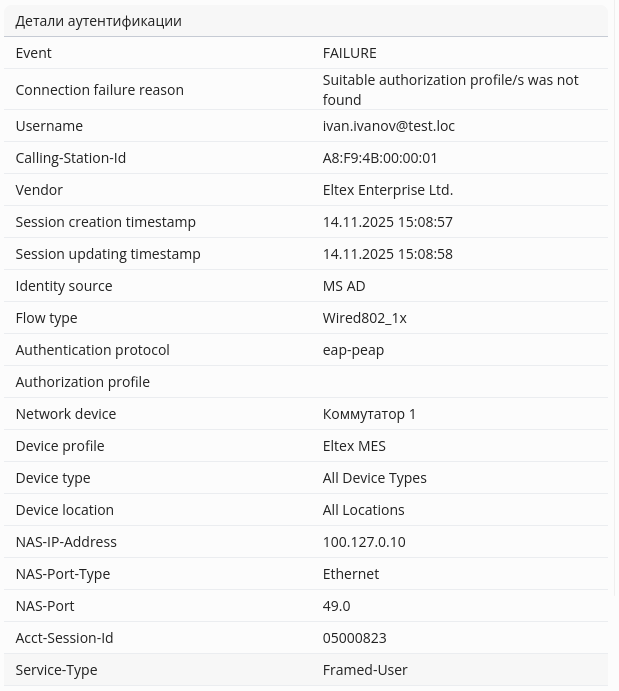The width and height of the screenshot is (619, 691).
Task: Click the All Locations value
Action: click(x=363, y=510)
